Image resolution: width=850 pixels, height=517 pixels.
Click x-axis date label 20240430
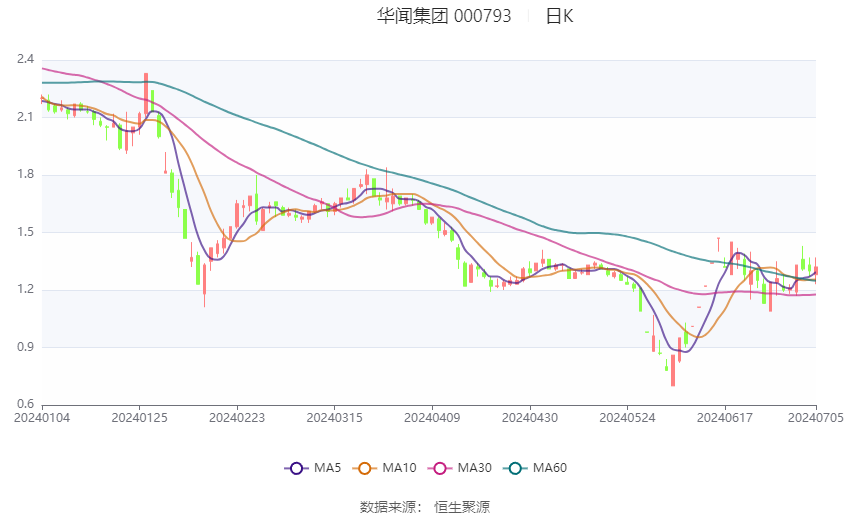(530, 418)
